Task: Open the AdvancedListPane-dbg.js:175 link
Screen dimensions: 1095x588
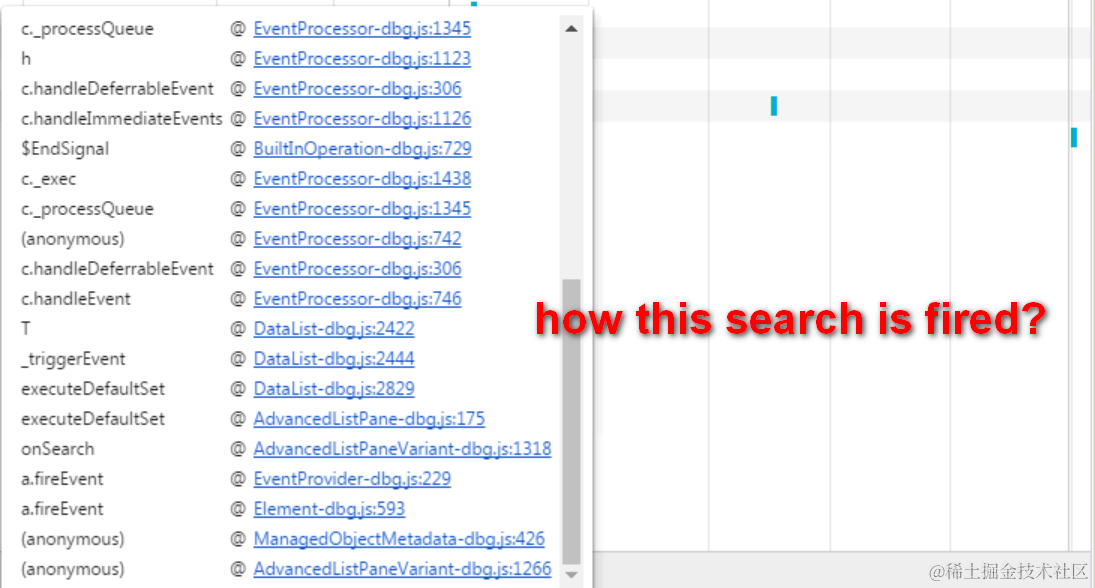Action: point(369,419)
